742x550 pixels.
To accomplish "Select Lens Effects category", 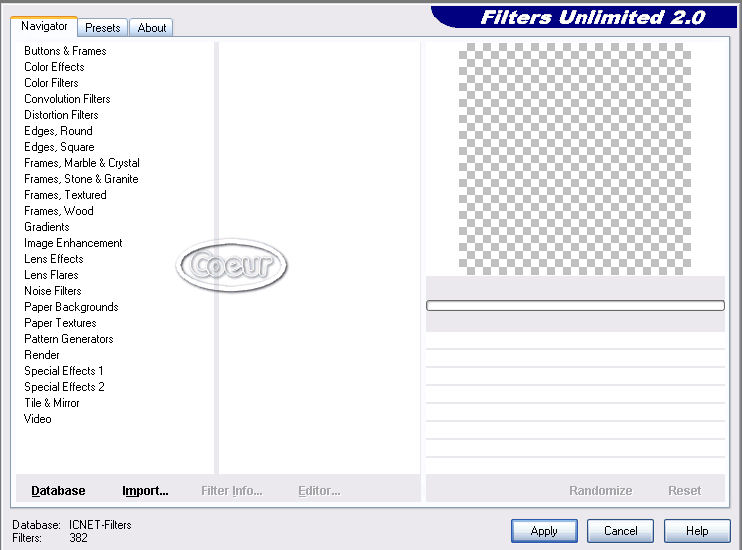I will click(53, 259).
